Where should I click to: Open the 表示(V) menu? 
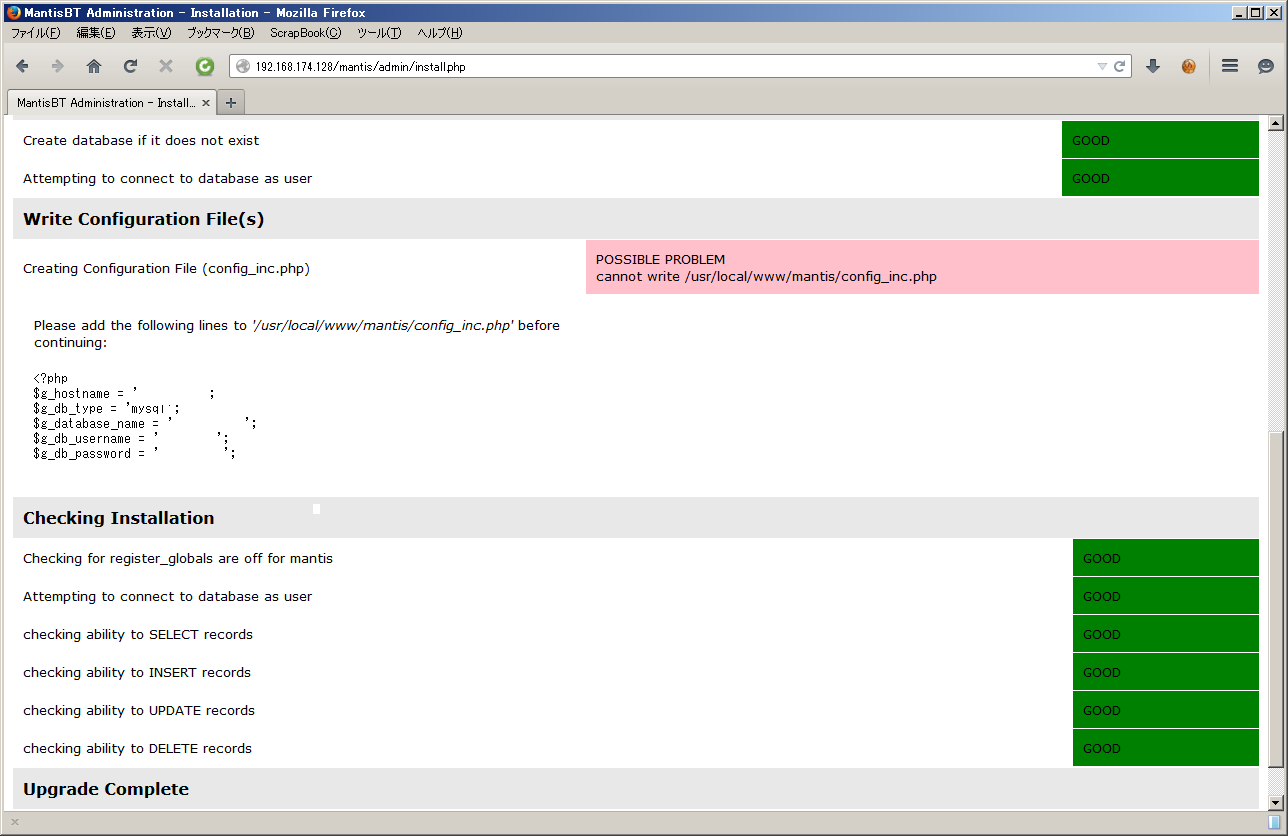151,33
